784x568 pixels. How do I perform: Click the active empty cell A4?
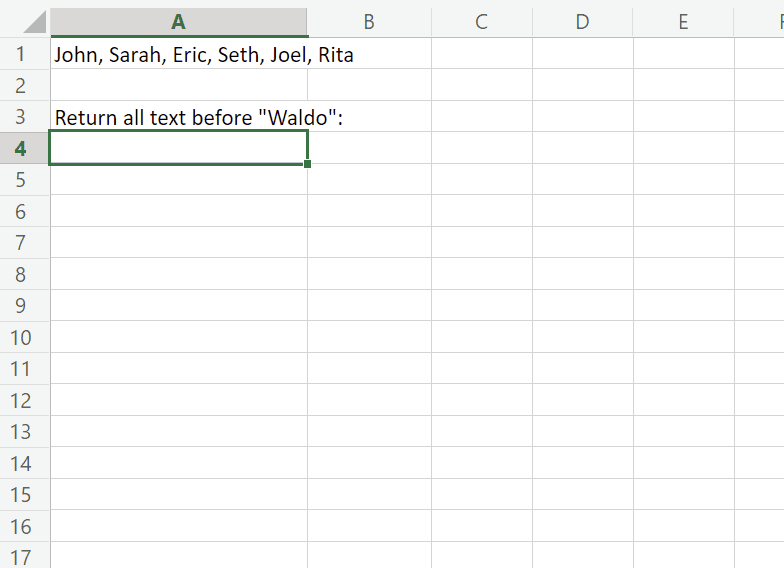(178, 148)
